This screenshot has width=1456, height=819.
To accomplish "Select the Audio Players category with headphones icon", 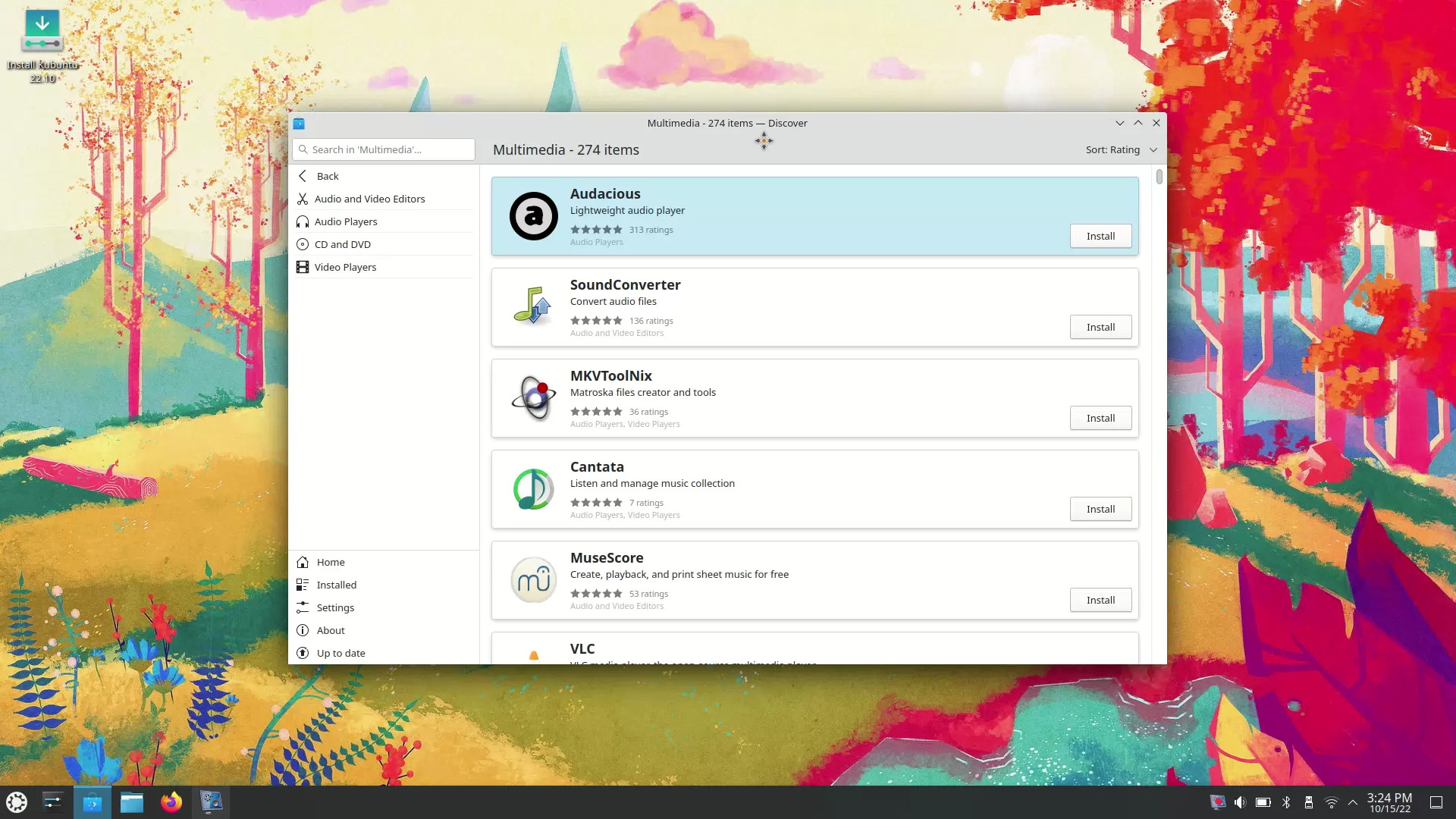I will 346,221.
